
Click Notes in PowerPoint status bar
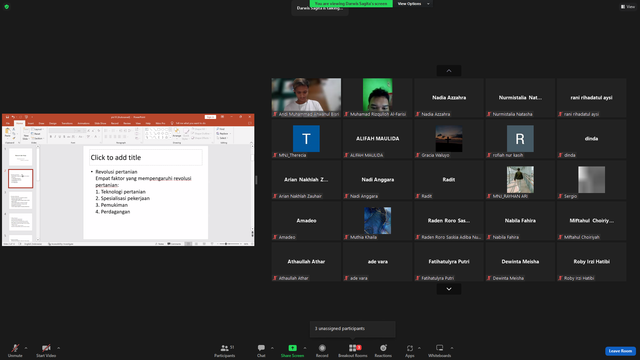160,244
